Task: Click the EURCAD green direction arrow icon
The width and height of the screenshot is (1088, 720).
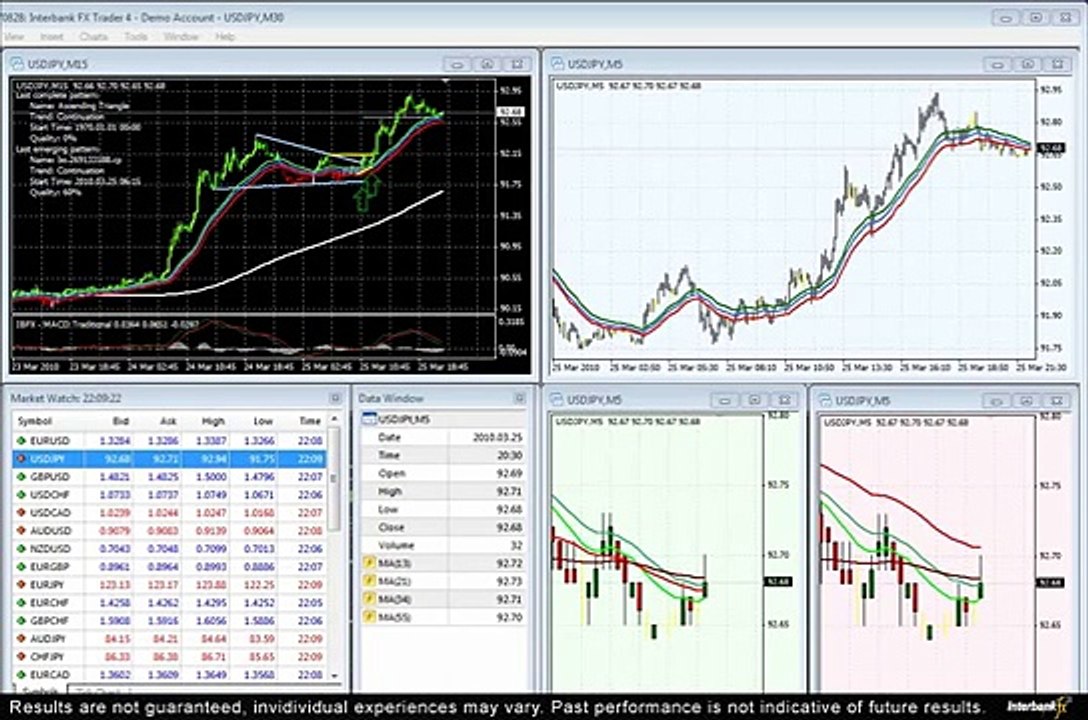Action: click(x=22, y=674)
